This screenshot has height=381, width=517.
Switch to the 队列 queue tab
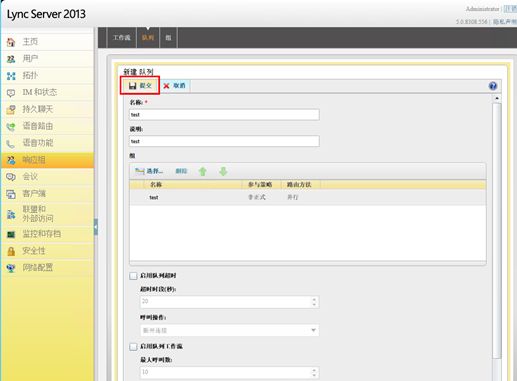[148, 38]
